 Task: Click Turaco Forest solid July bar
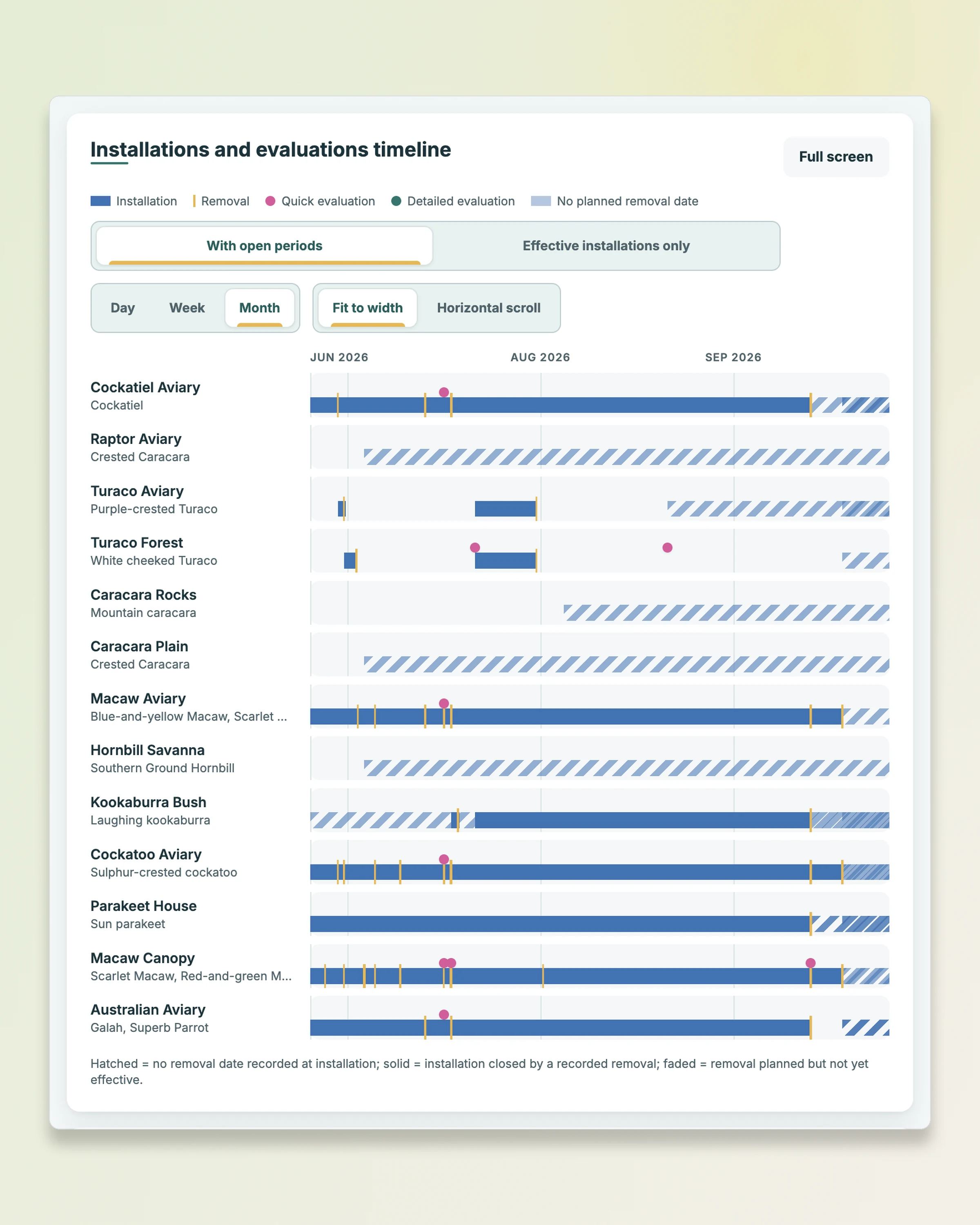pyautogui.click(x=505, y=560)
